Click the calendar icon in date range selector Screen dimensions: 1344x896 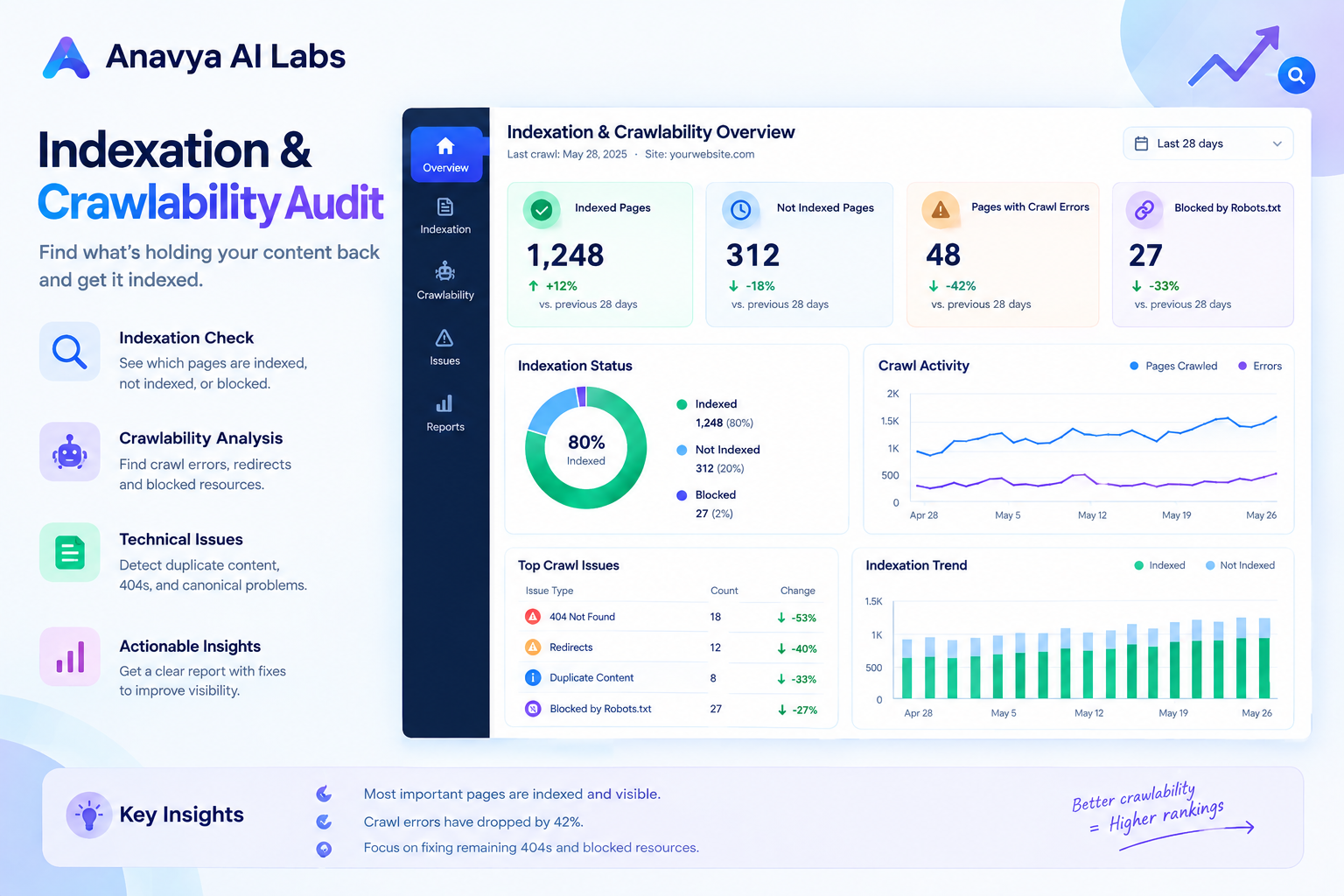[1141, 143]
